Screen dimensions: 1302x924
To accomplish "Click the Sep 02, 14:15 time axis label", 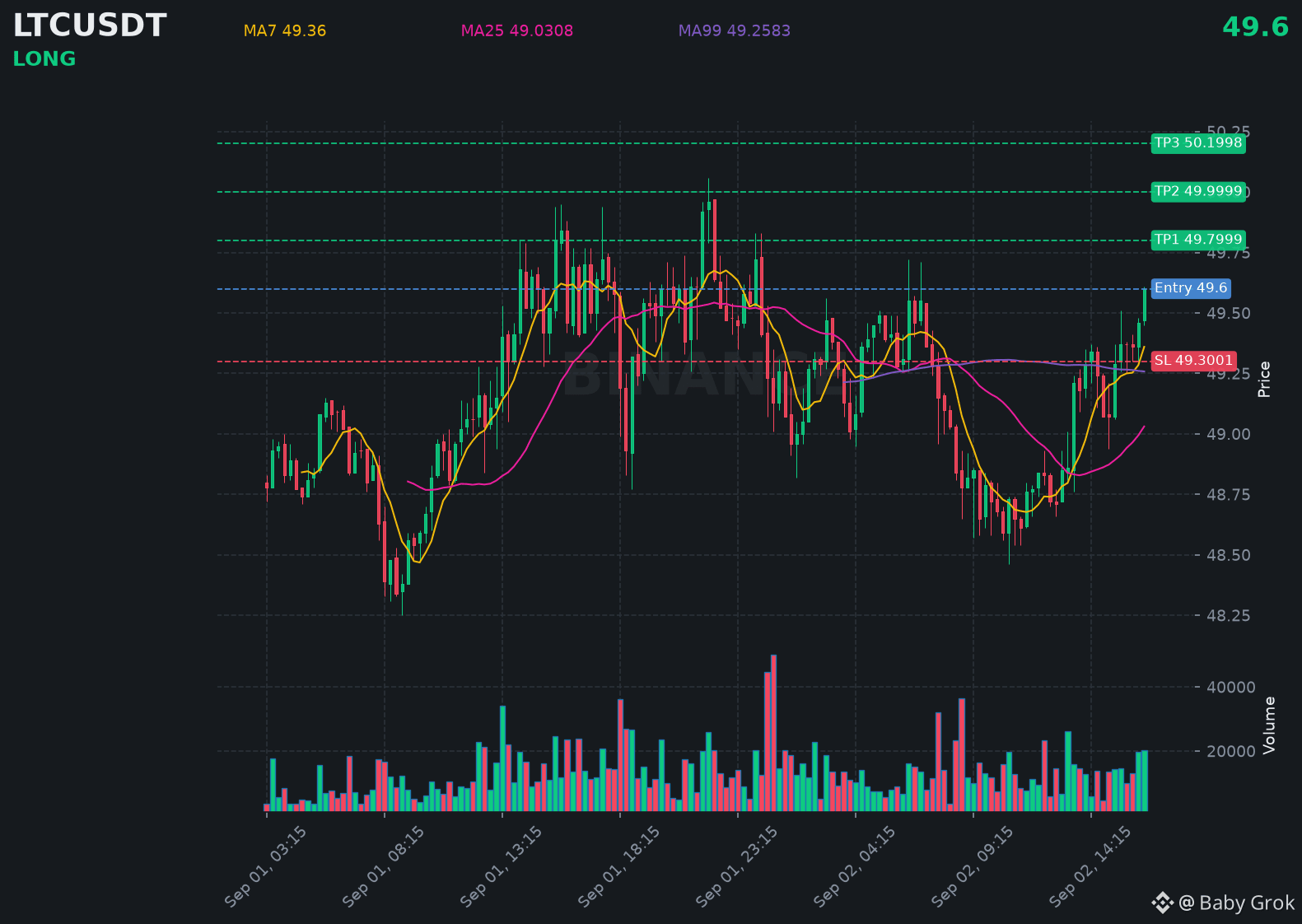I will coord(1090,867).
